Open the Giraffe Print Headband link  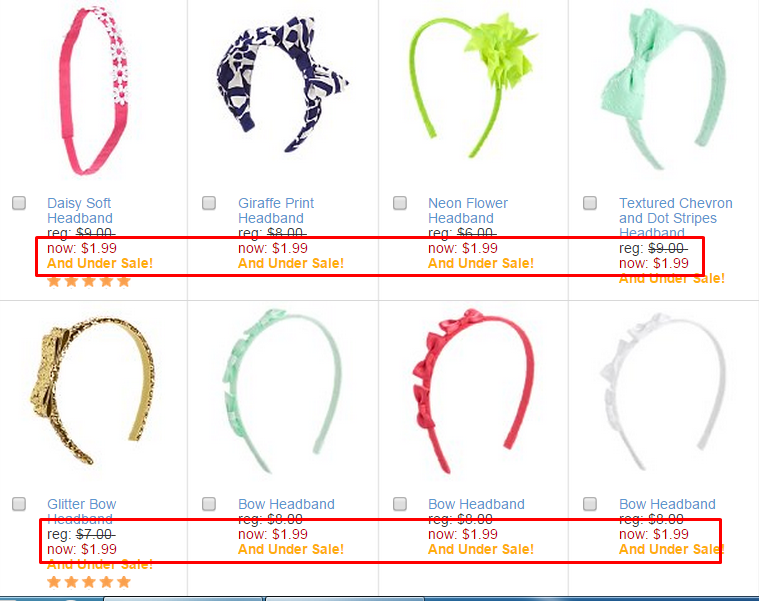point(276,210)
